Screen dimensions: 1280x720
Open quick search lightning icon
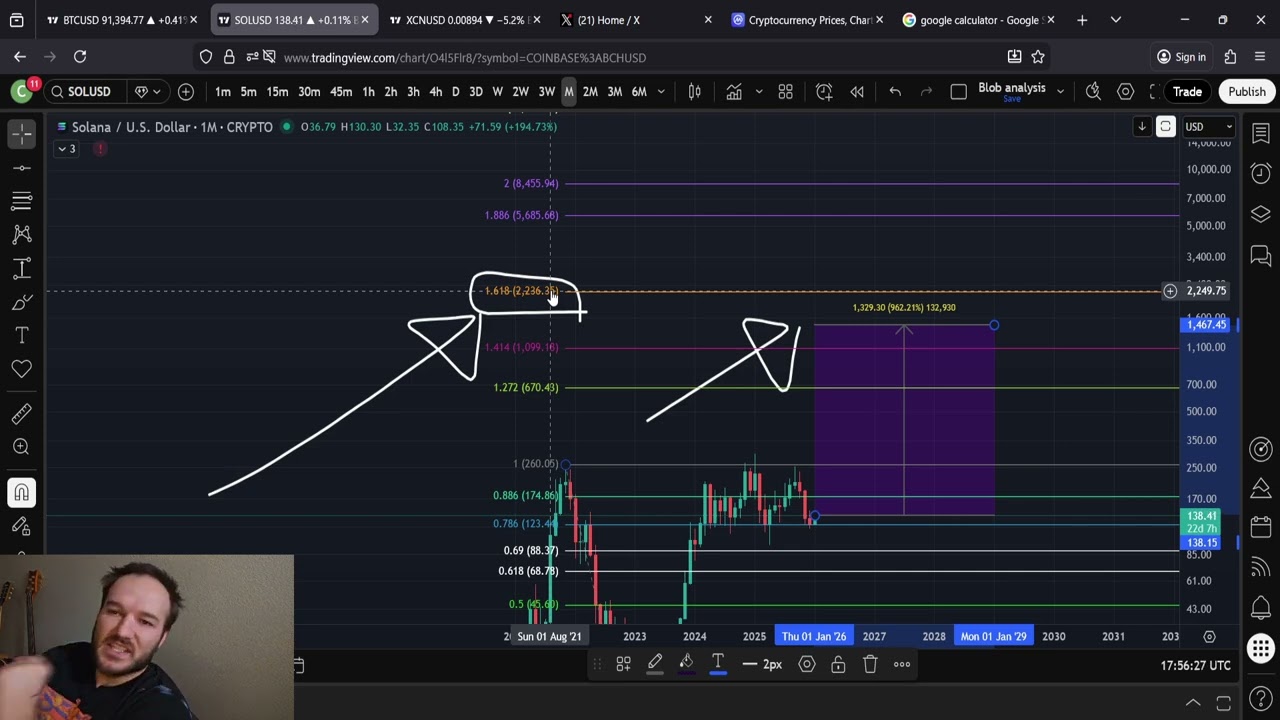pos(1094,92)
